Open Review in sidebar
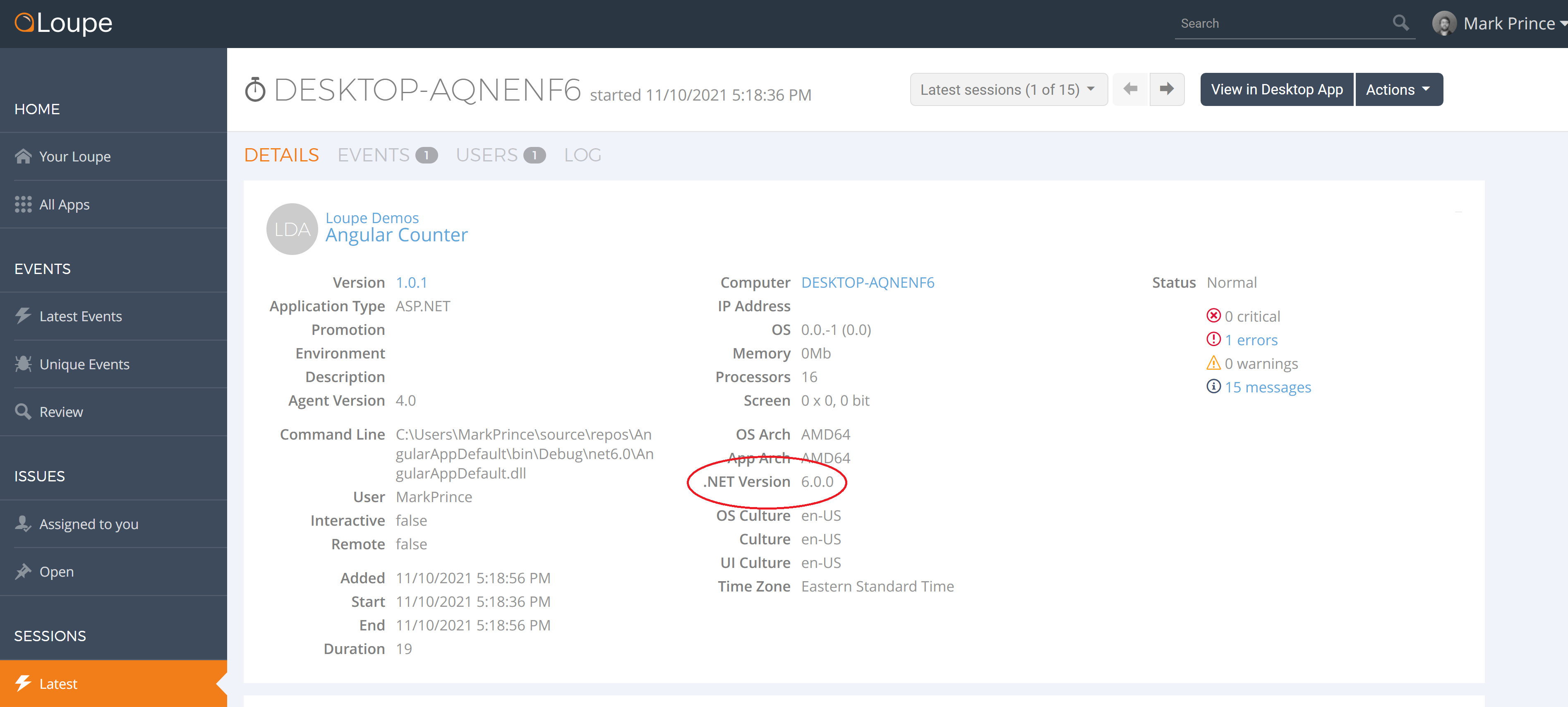This screenshot has height=707, width=1568. (x=113, y=411)
